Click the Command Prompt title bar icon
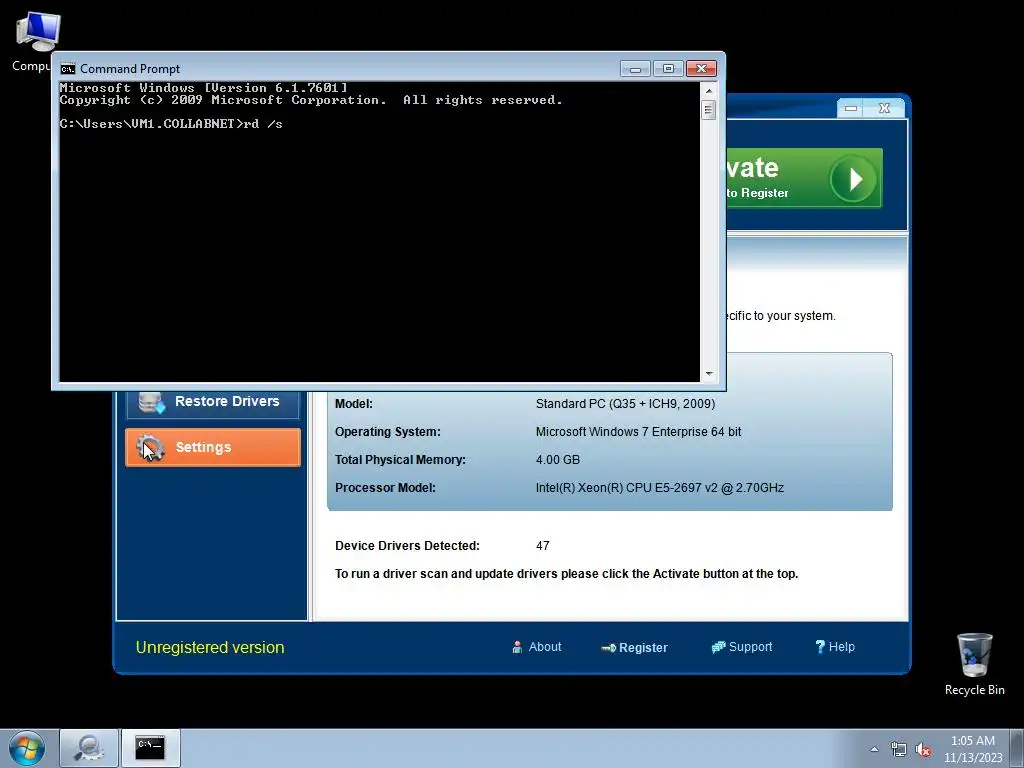1024x768 pixels. 68,69
